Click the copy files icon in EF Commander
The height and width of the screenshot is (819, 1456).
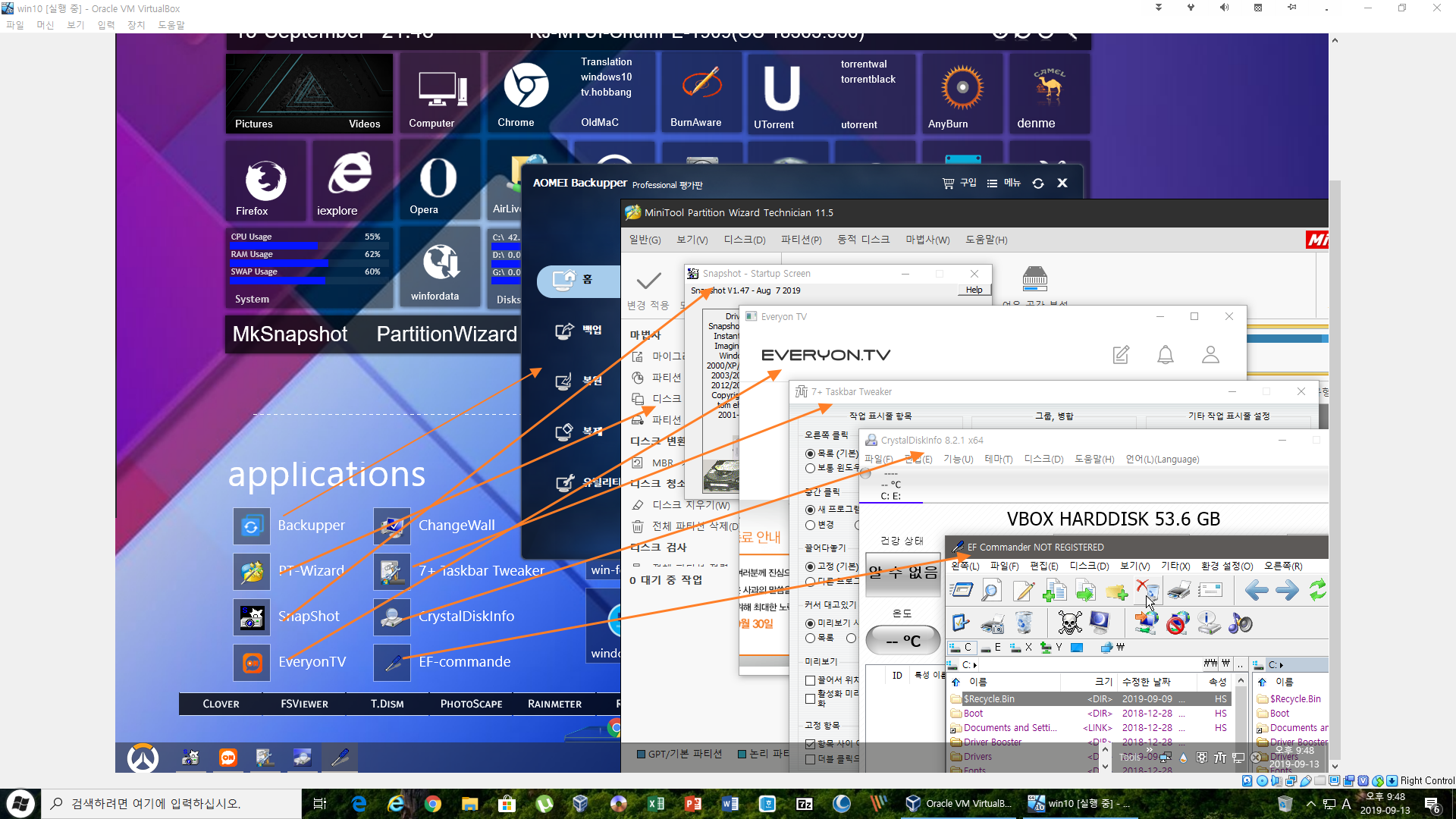point(1054,590)
